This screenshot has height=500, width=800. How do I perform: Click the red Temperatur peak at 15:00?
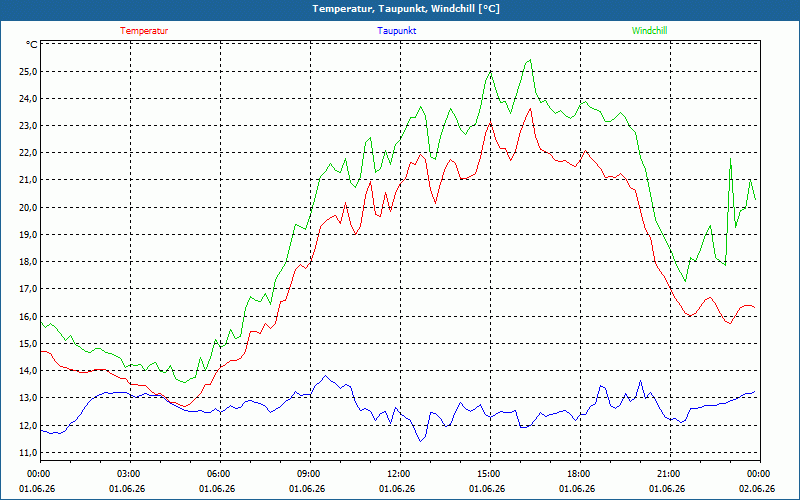pos(490,121)
